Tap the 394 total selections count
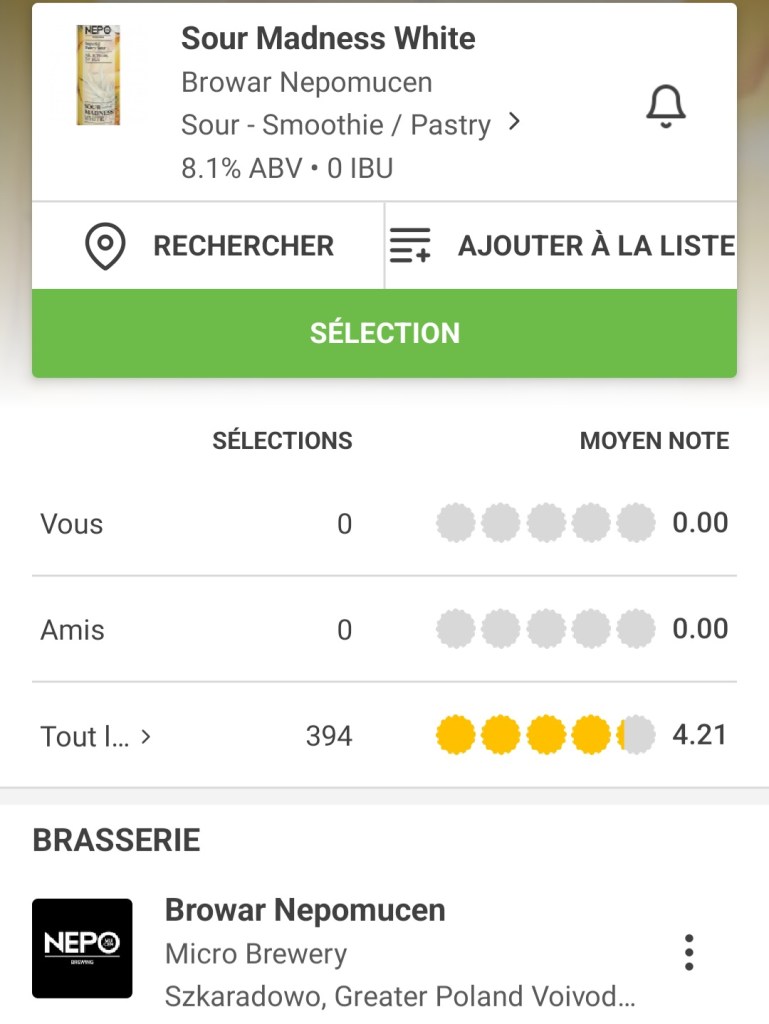The width and height of the screenshot is (769, 1024). (x=329, y=737)
